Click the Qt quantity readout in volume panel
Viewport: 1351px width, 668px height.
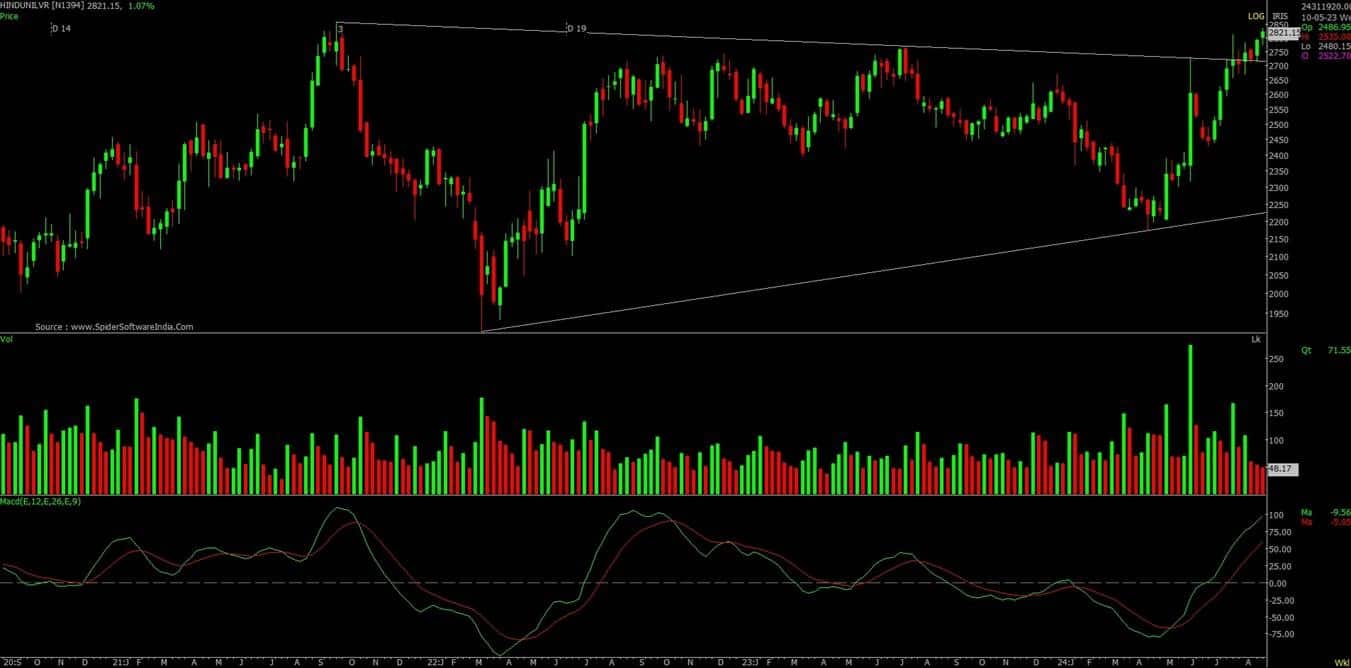pos(1325,351)
